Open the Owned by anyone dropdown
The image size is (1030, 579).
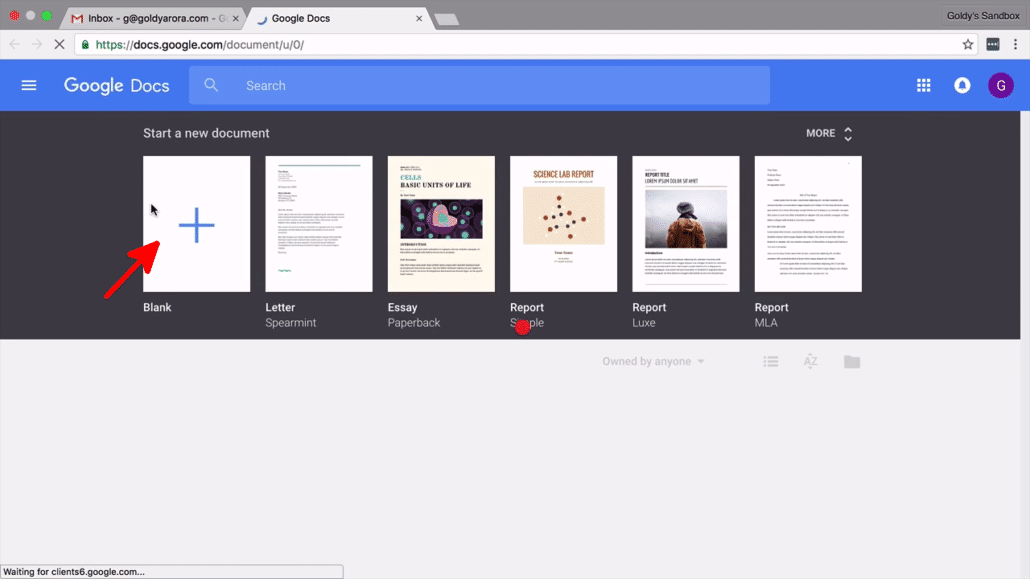[654, 361]
